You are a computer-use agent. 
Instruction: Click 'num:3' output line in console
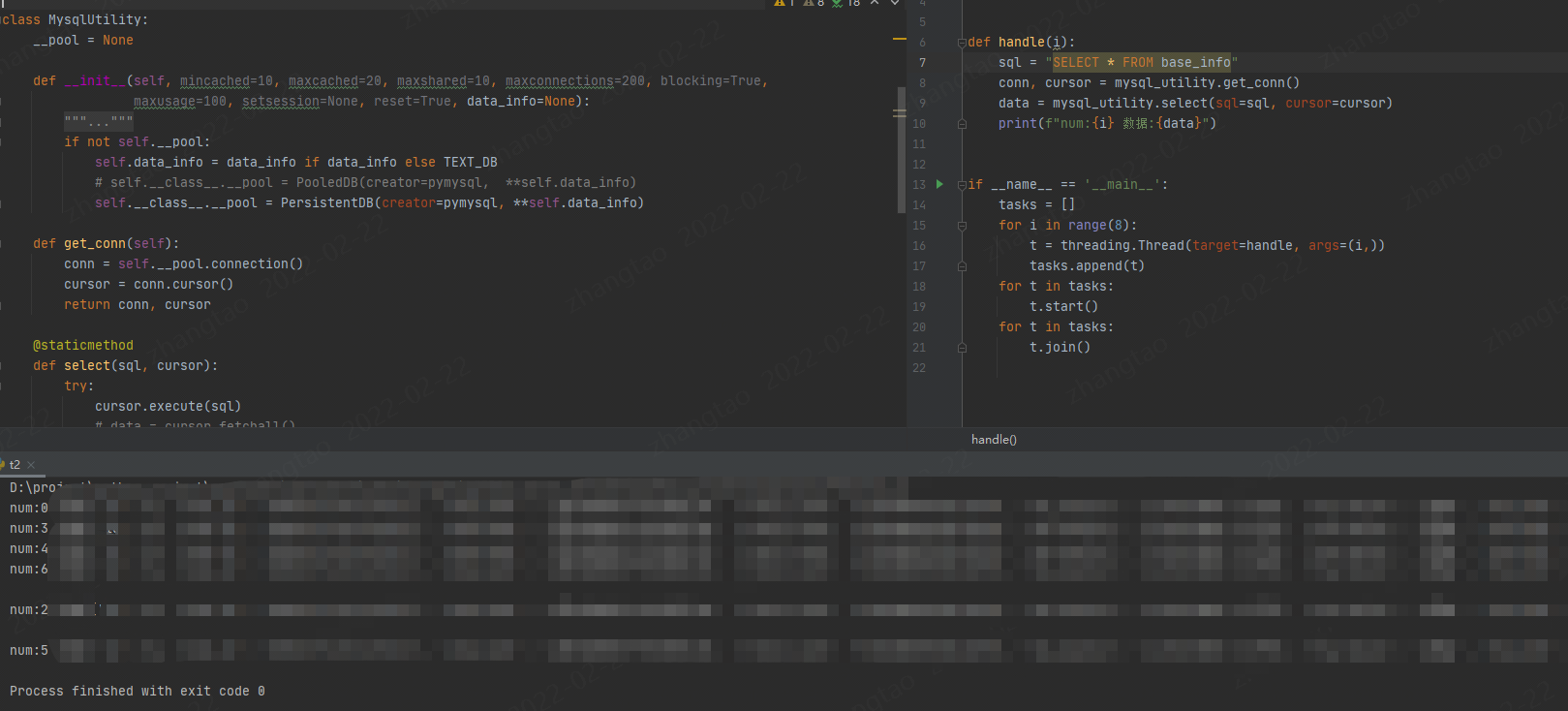[29, 529]
